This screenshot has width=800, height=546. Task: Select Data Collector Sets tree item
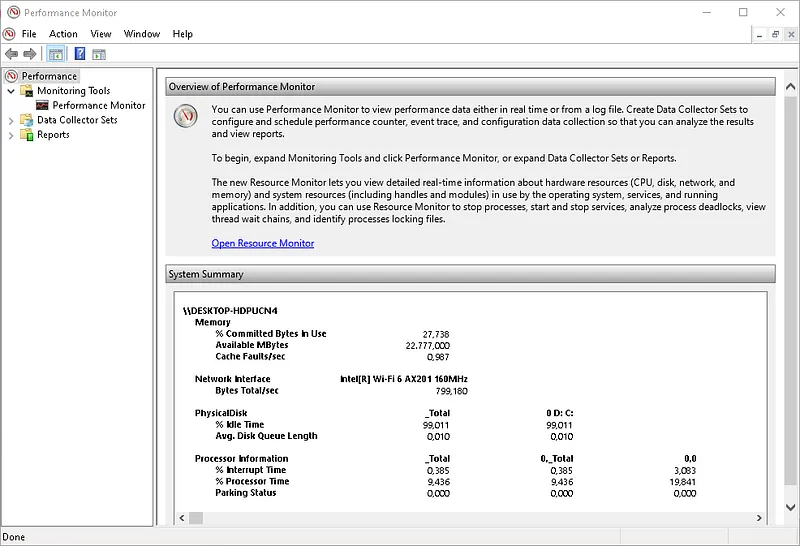click(77, 120)
